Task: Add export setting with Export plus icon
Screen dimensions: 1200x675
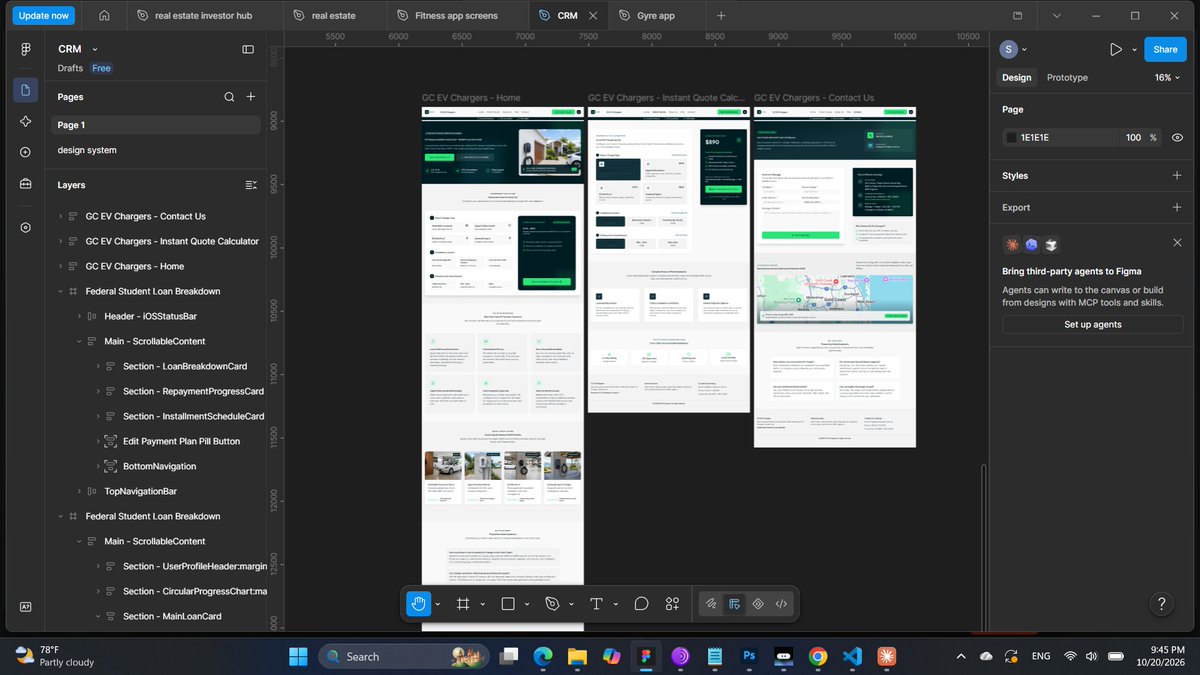Action: 1177,207
